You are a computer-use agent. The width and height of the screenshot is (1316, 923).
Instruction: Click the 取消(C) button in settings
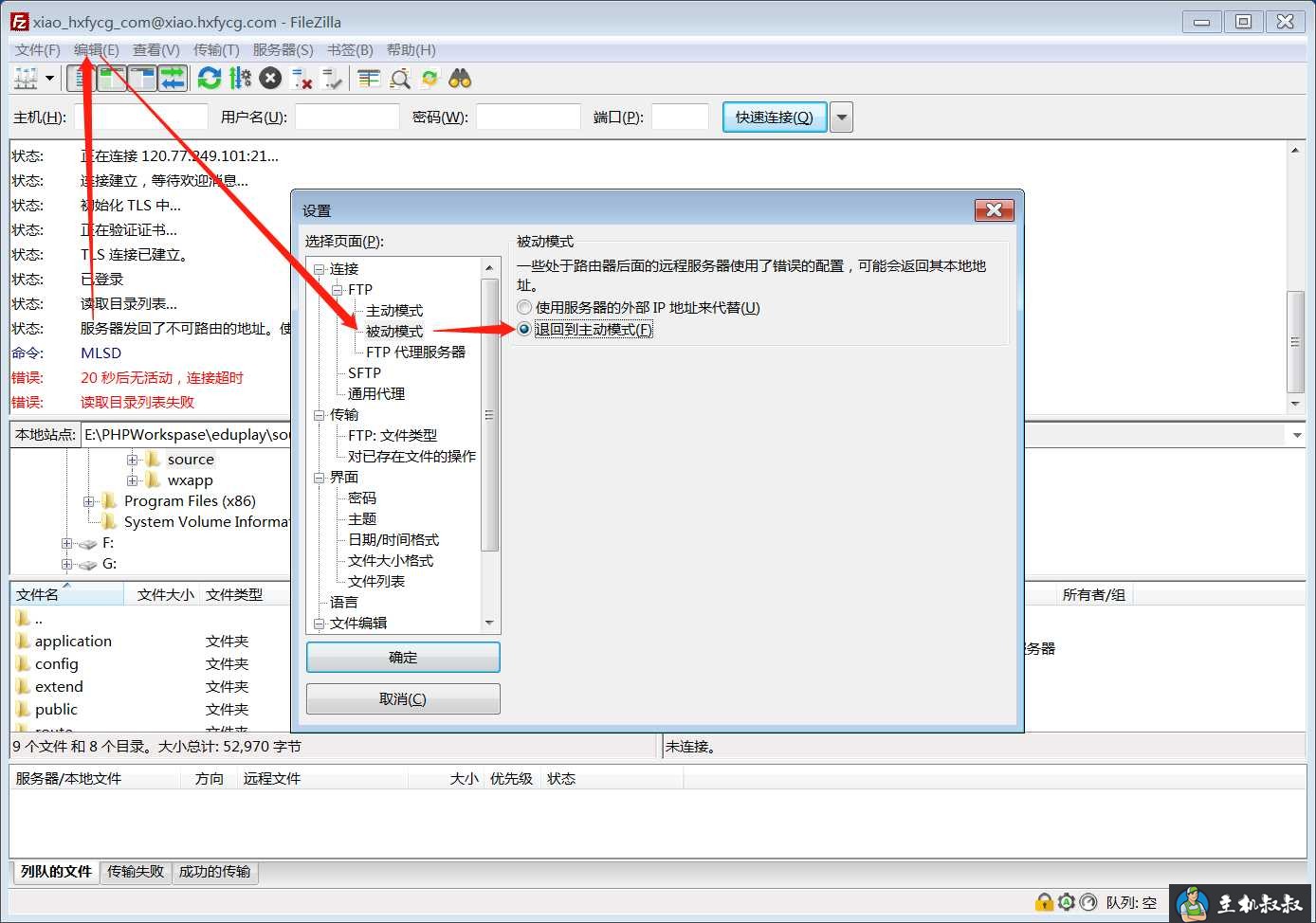coord(403,698)
